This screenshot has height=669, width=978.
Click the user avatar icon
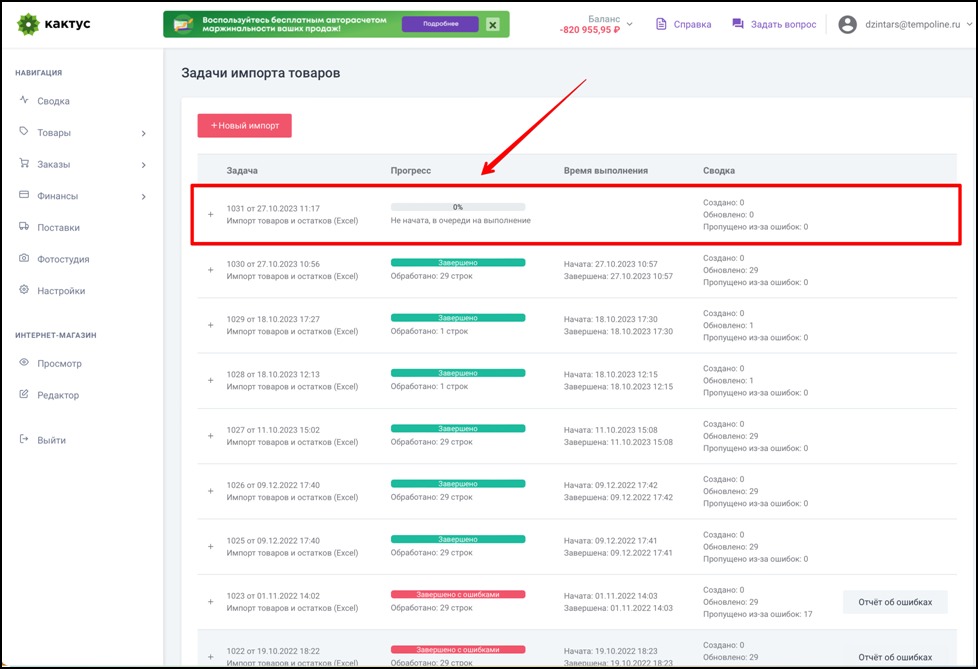[848, 24]
